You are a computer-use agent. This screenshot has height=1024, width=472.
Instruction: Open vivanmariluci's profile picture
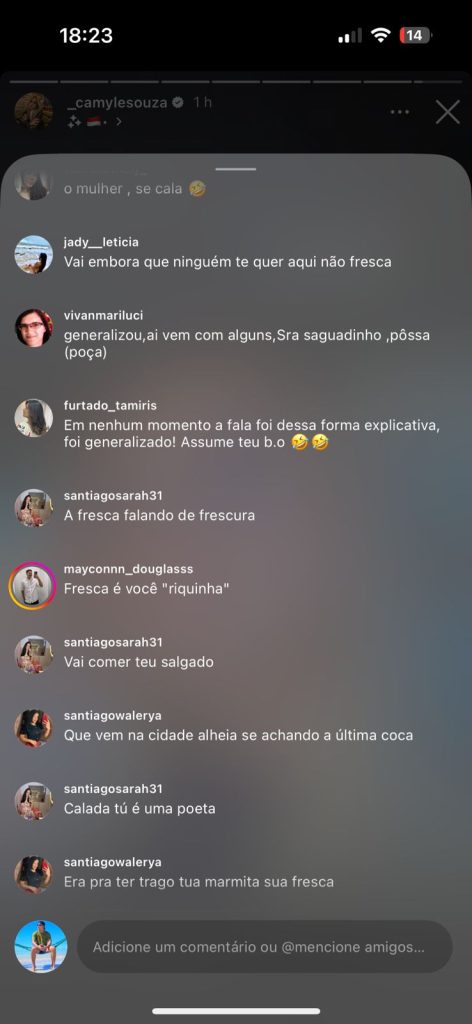[33, 328]
